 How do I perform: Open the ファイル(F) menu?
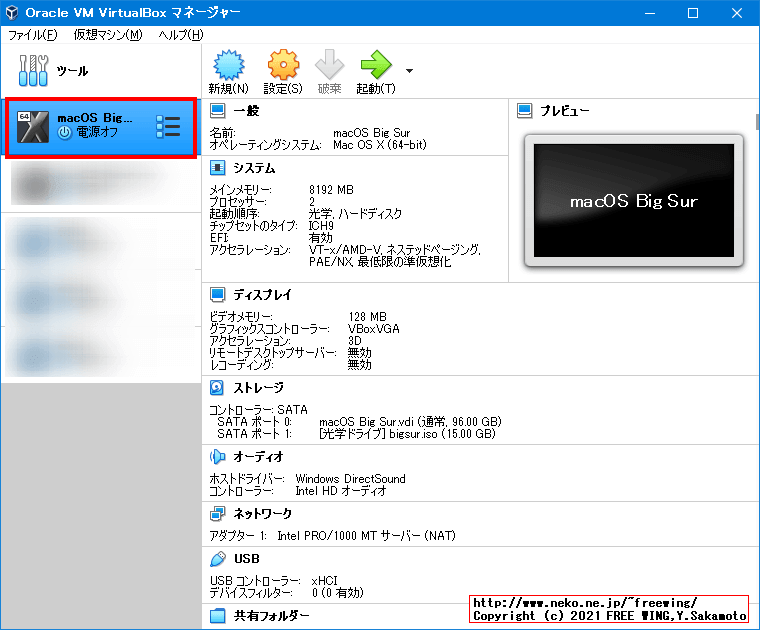[x=32, y=35]
